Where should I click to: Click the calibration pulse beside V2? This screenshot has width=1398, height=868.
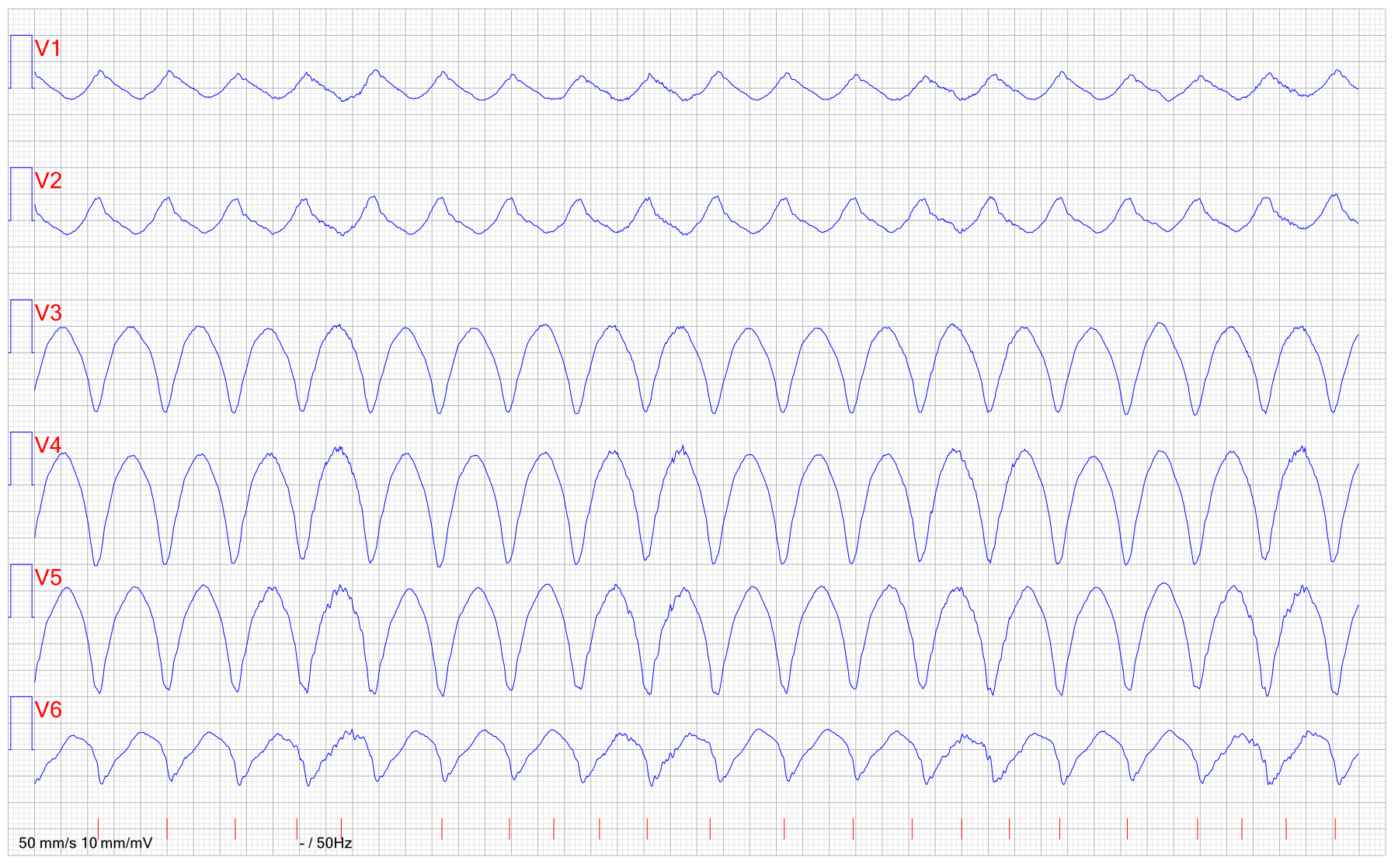(21, 194)
